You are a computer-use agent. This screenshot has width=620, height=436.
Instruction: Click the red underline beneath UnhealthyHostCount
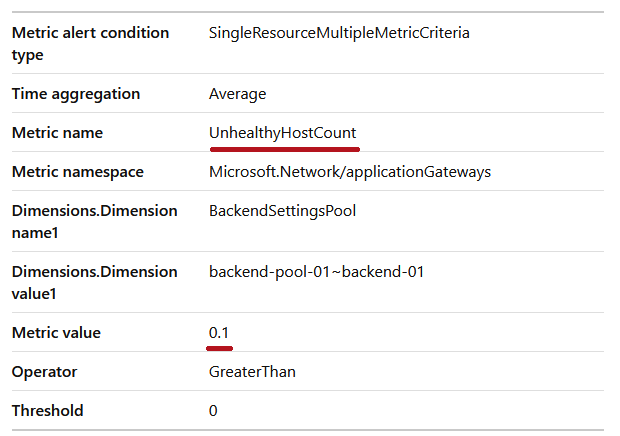tap(285, 149)
